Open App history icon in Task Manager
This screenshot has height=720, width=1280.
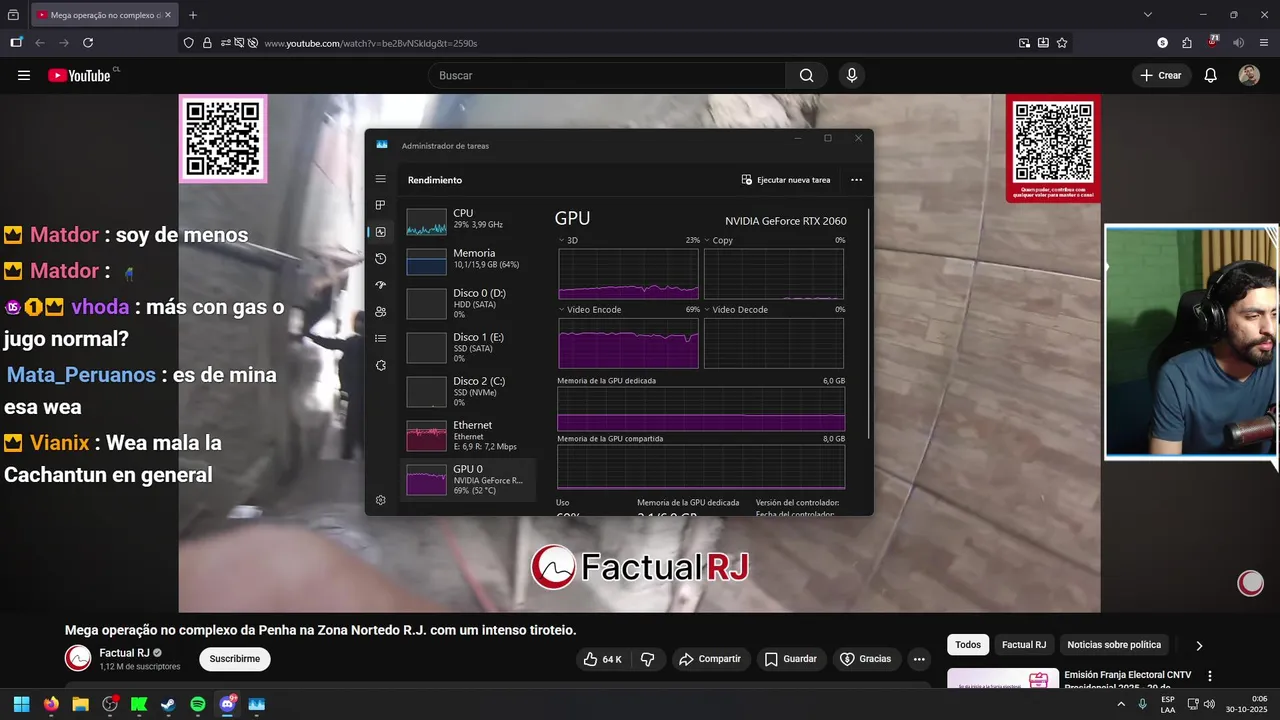coord(380,259)
